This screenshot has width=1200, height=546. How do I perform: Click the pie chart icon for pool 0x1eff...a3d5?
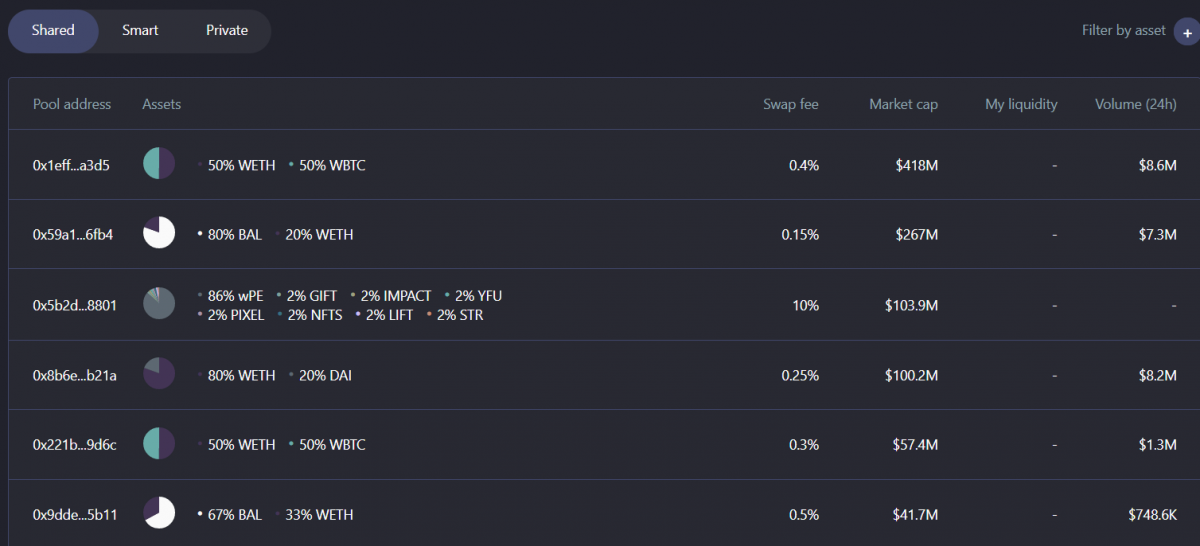pyautogui.click(x=159, y=164)
